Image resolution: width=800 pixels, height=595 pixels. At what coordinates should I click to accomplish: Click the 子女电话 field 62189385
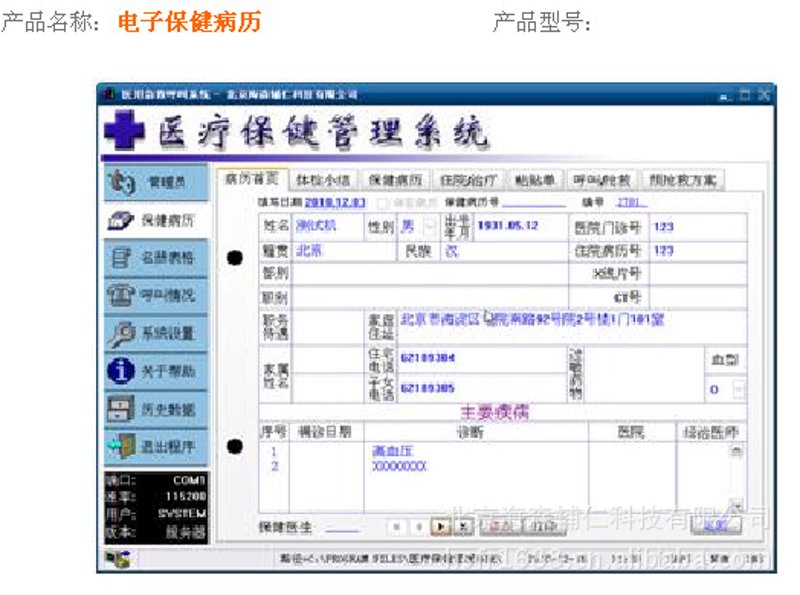(x=482, y=388)
